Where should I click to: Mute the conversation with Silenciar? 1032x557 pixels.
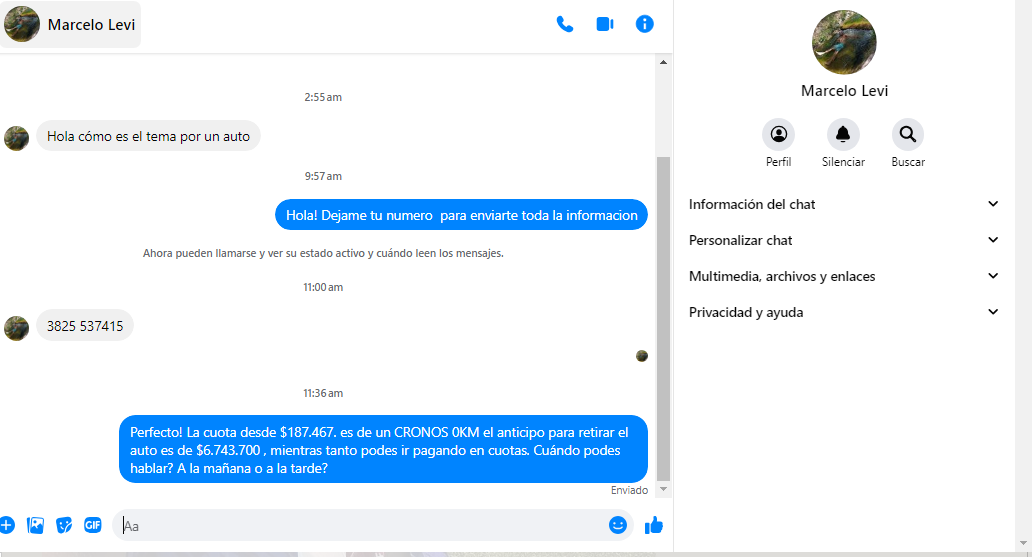point(843,135)
